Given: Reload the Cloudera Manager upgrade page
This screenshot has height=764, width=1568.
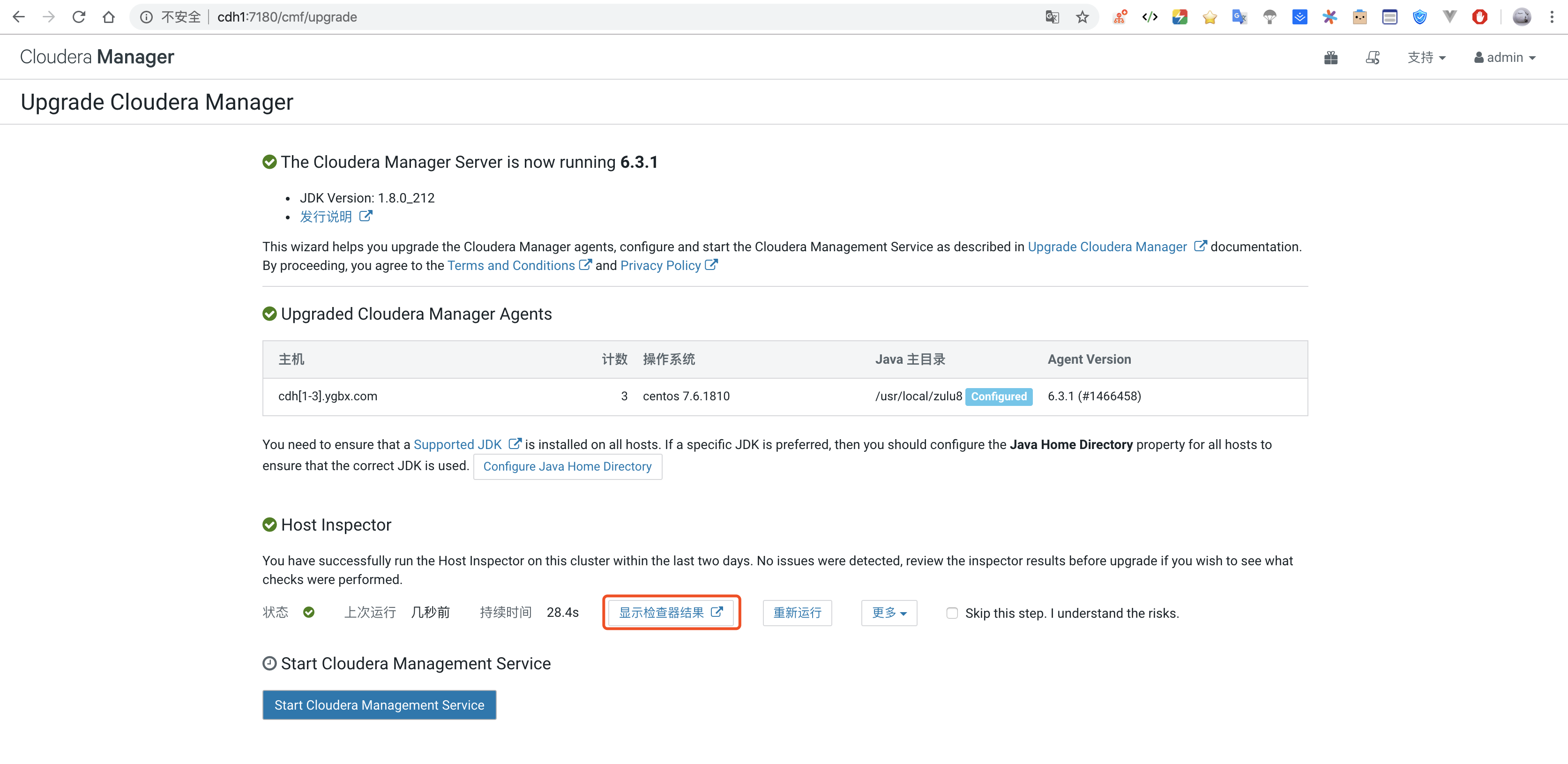Looking at the screenshot, I should point(79,17).
